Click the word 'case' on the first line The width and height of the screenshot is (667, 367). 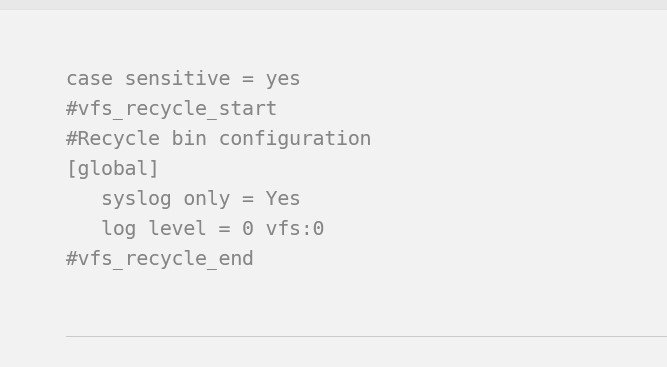click(x=90, y=80)
